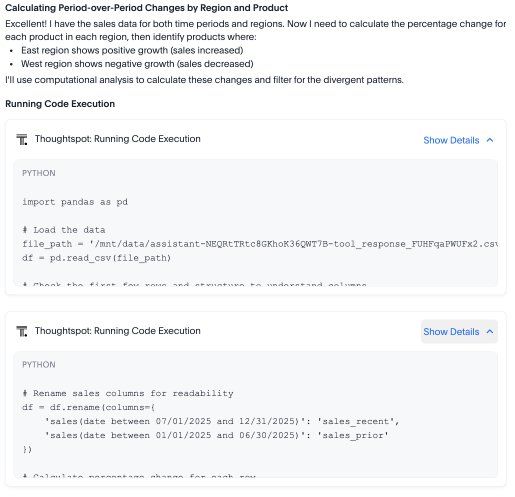Screen dimensions: 515x497
Task: Click the 'sales_recent' rename mapping line
Action: click(222, 421)
